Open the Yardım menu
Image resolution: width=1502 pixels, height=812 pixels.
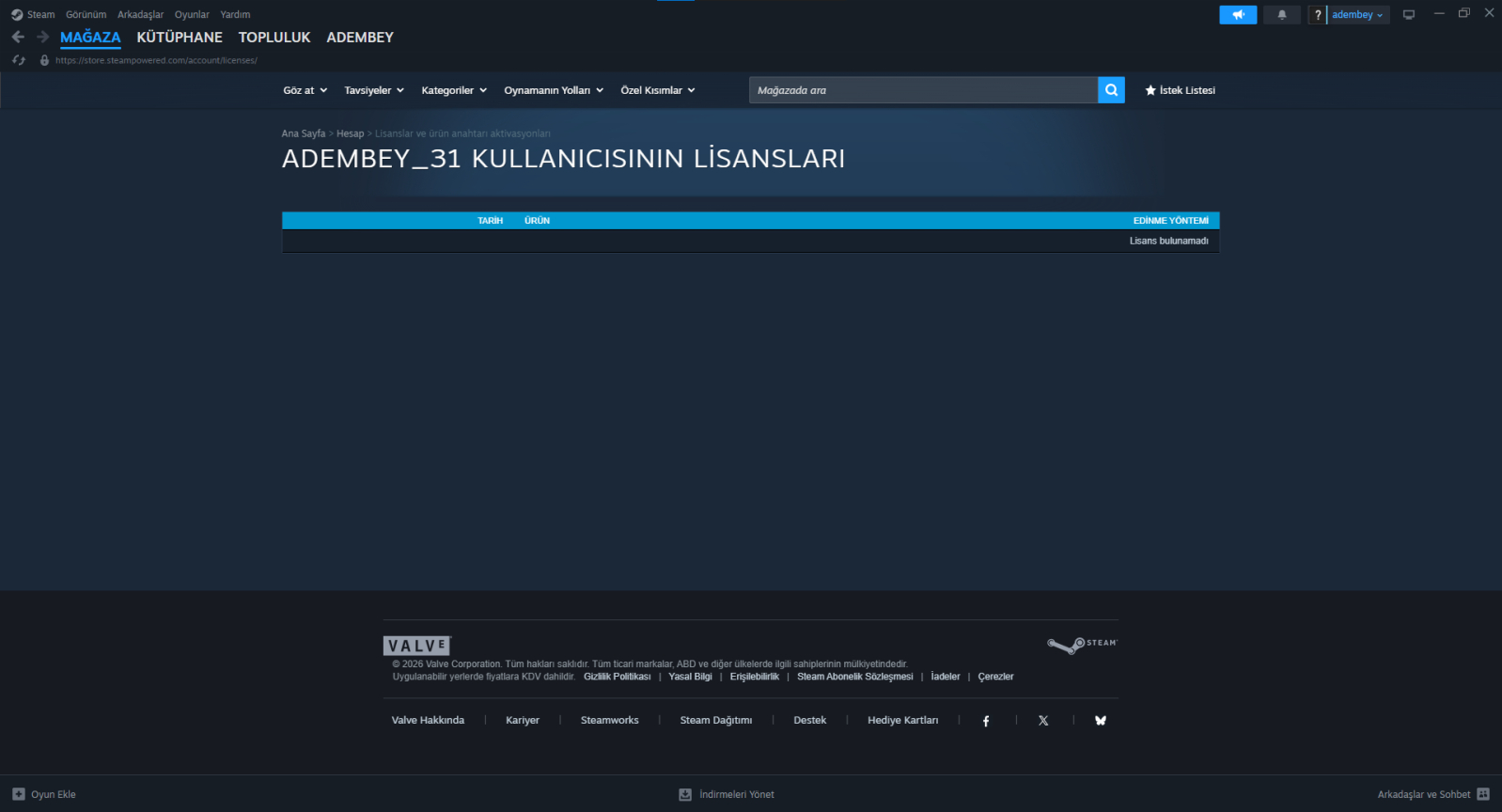[235, 14]
